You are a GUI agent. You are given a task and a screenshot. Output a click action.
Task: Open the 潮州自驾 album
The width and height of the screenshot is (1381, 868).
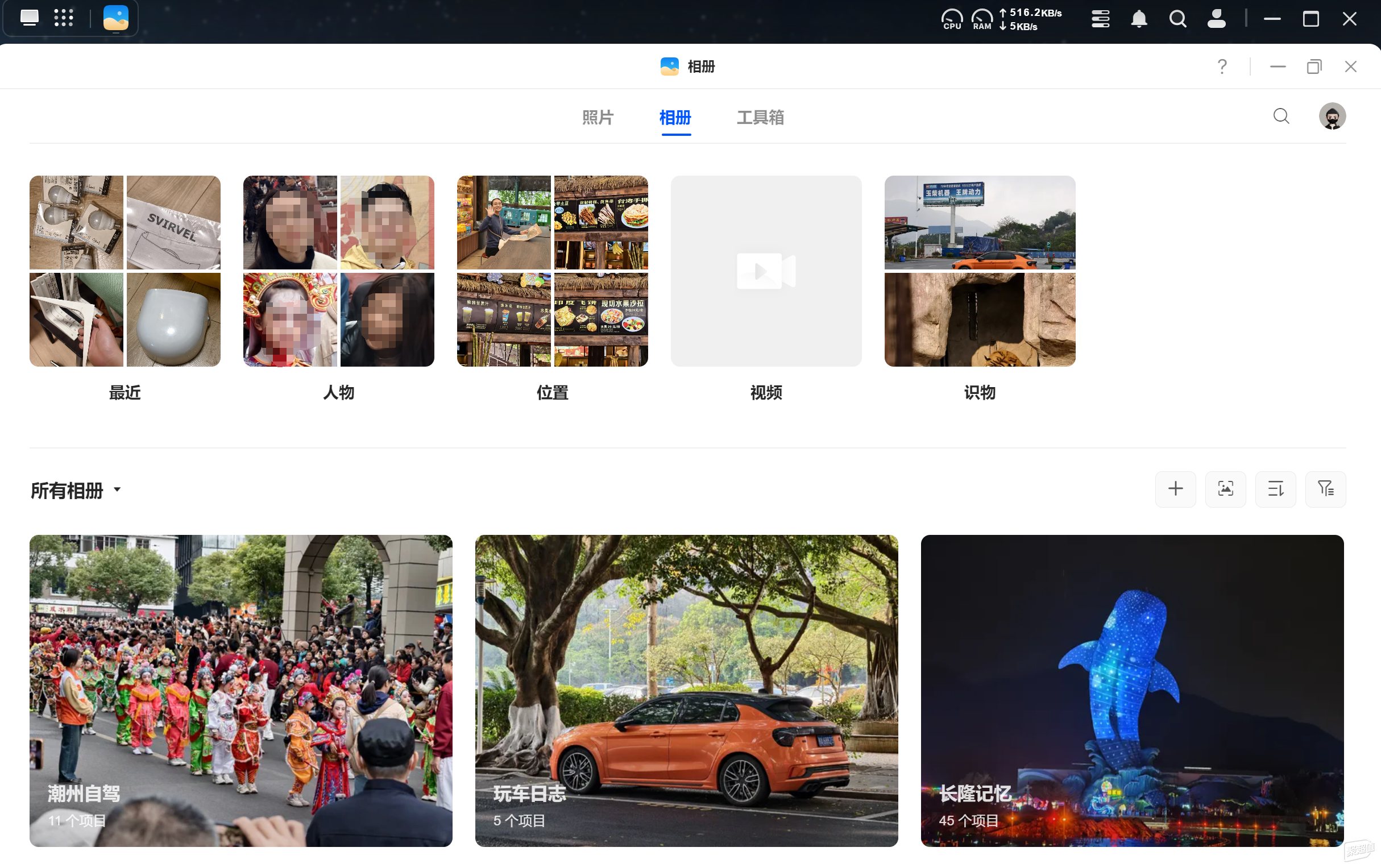coord(241,691)
